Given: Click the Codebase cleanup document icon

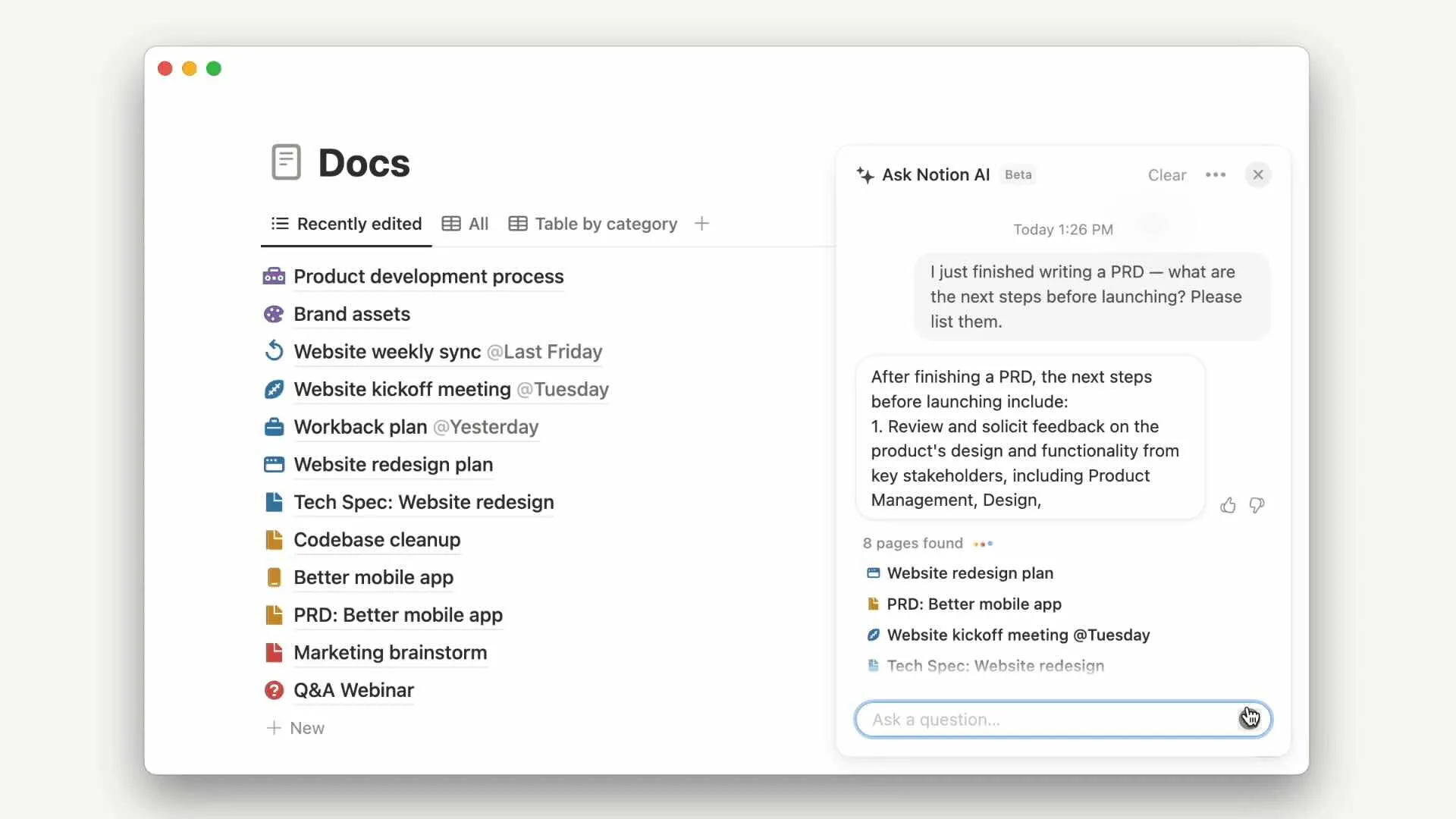Looking at the screenshot, I should point(274,539).
